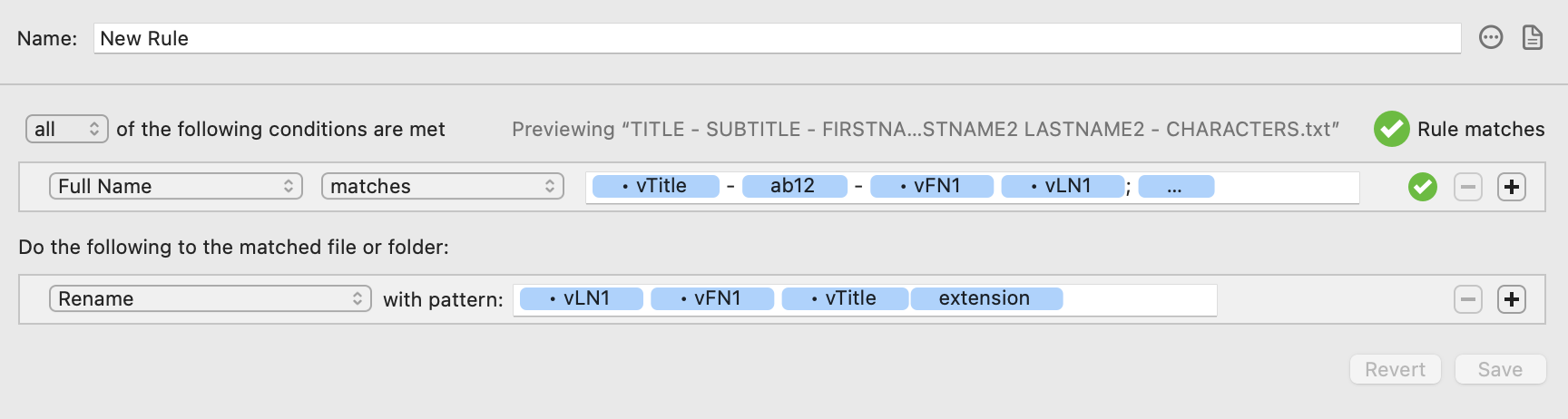Open the Rename action dropdown
Screen dimensions: 1568x419
(210, 298)
